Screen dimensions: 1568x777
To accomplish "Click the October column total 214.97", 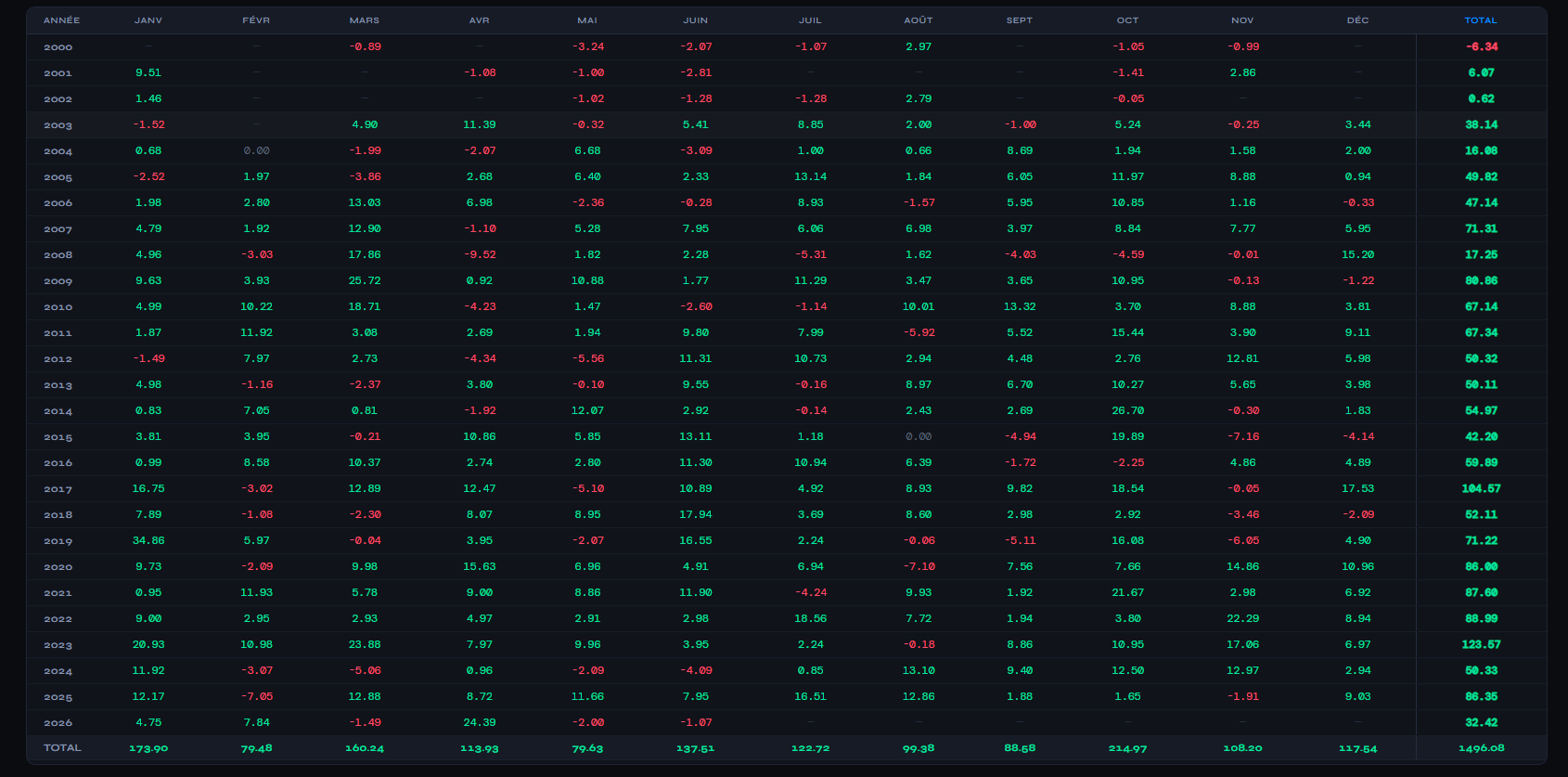I will click(1128, 748).
